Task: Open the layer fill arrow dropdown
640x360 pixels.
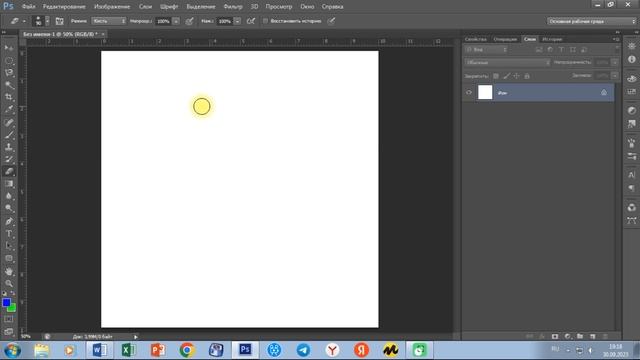Action: [615, 76]
